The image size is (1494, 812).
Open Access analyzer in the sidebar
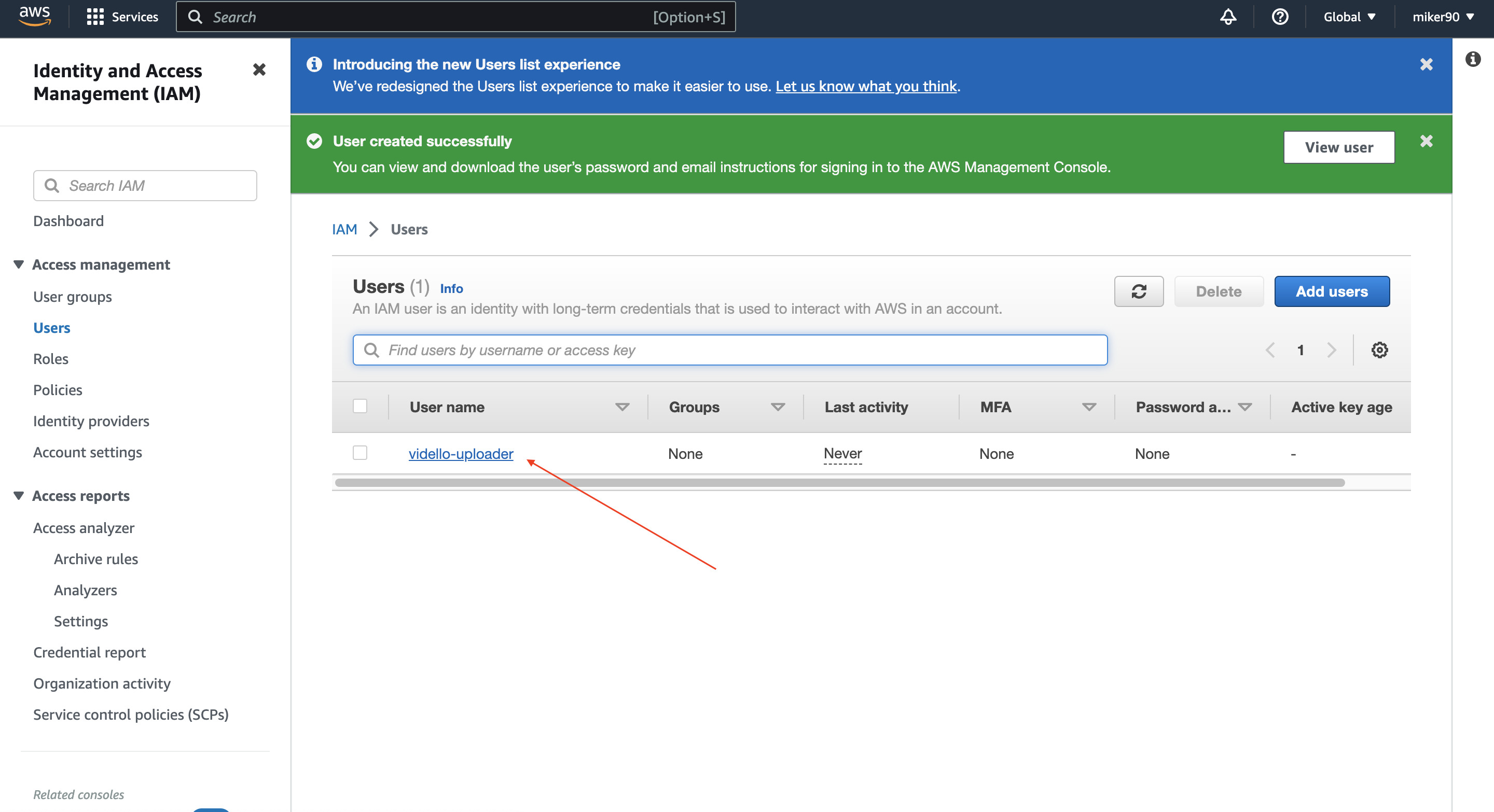coord(84,527)
